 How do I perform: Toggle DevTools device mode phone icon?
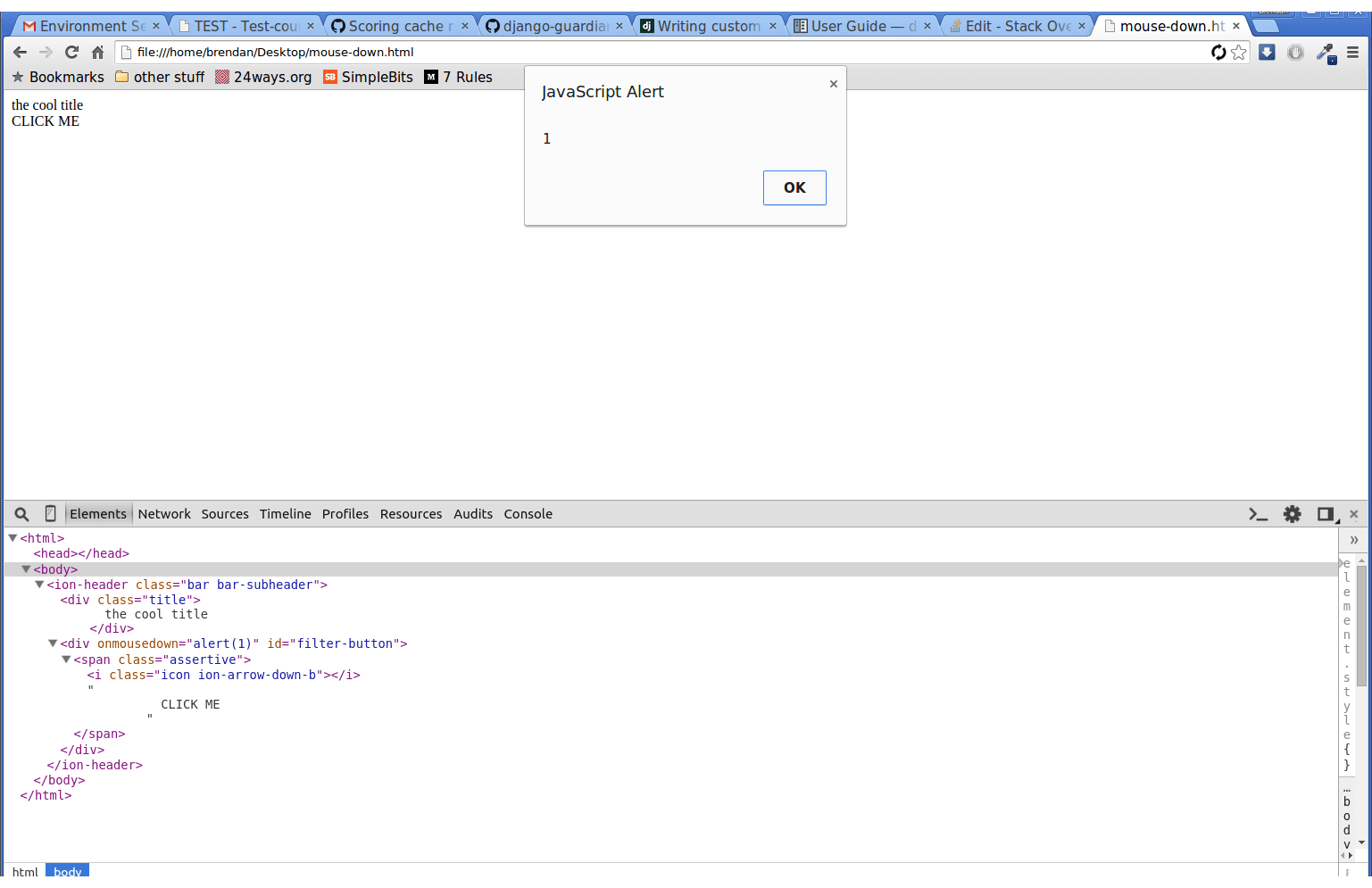click(50, 514)
